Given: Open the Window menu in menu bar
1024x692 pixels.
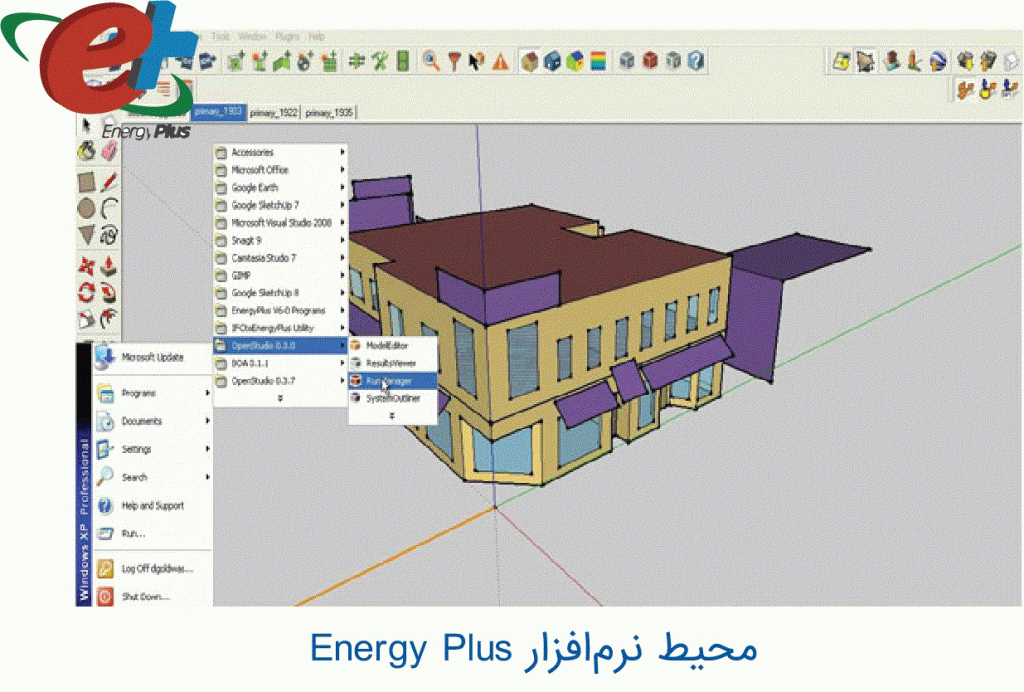Looking at the screenshot, I should tap(252, 37).
